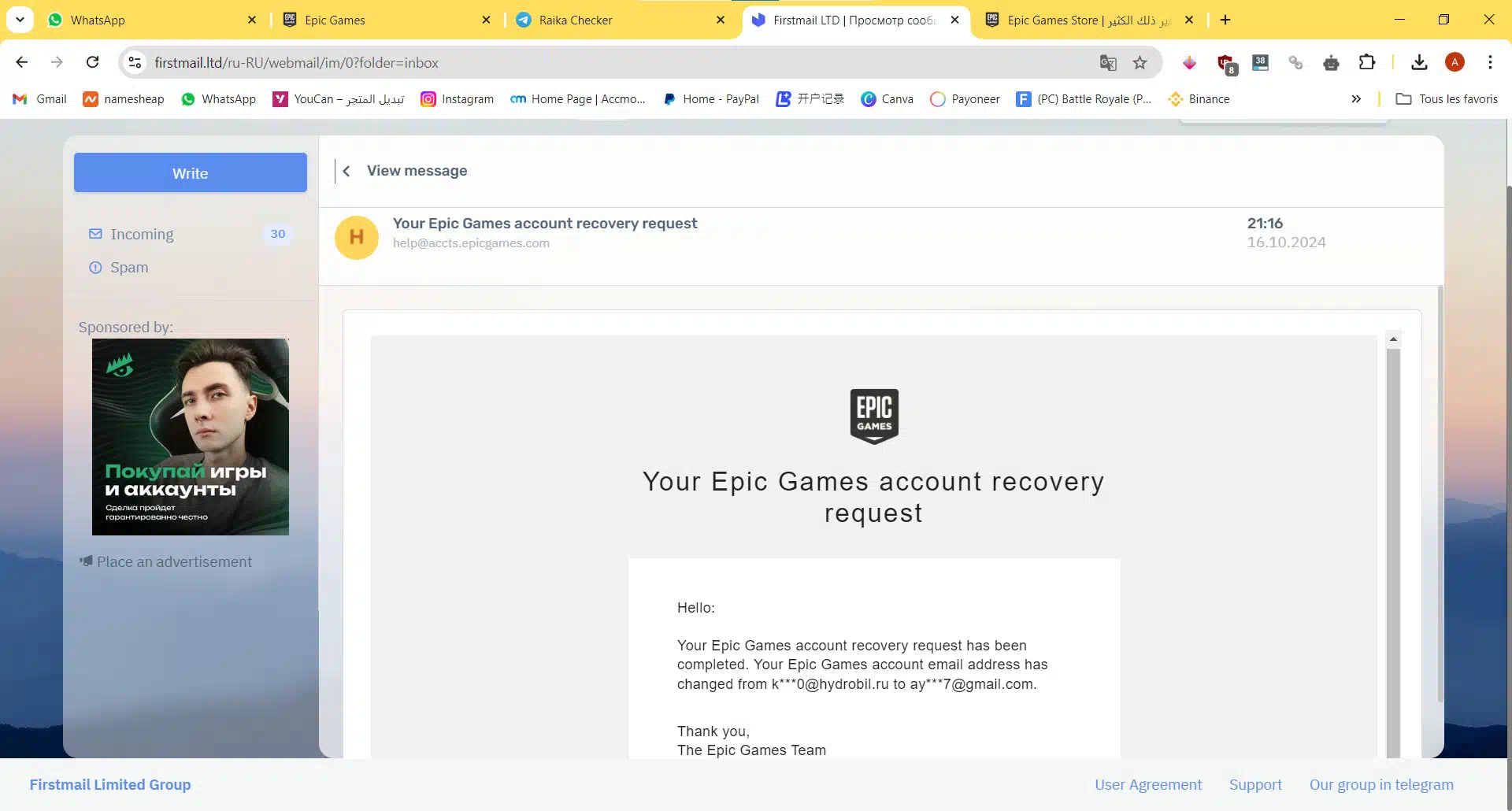Click the pink download extension icon

(x=1189, y=62)
